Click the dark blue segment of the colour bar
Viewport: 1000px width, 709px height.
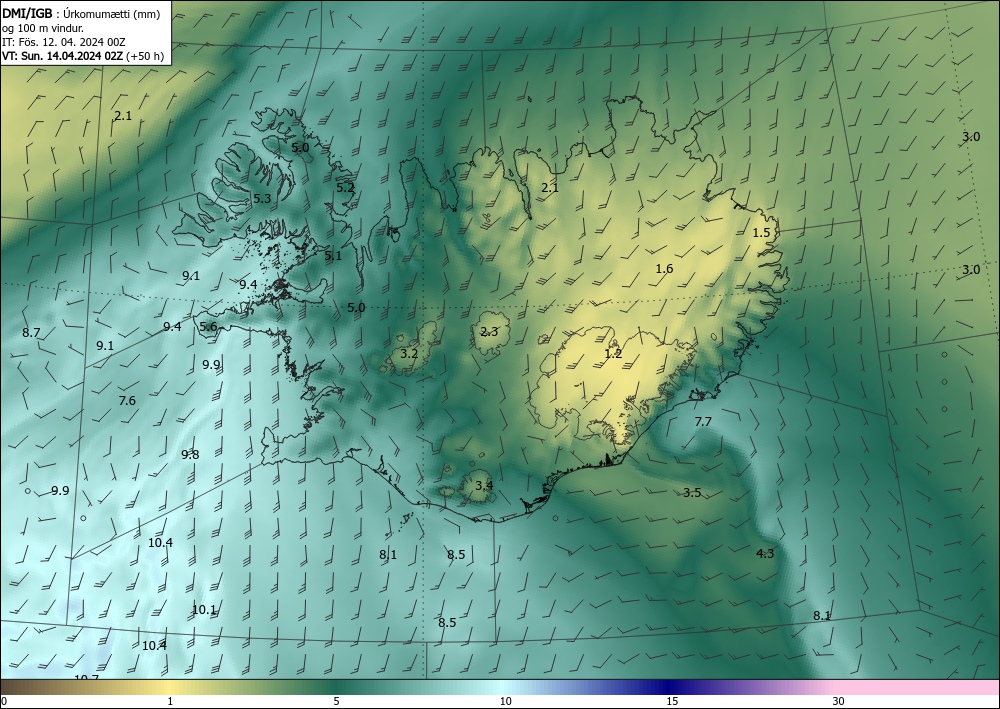point(666,687)
